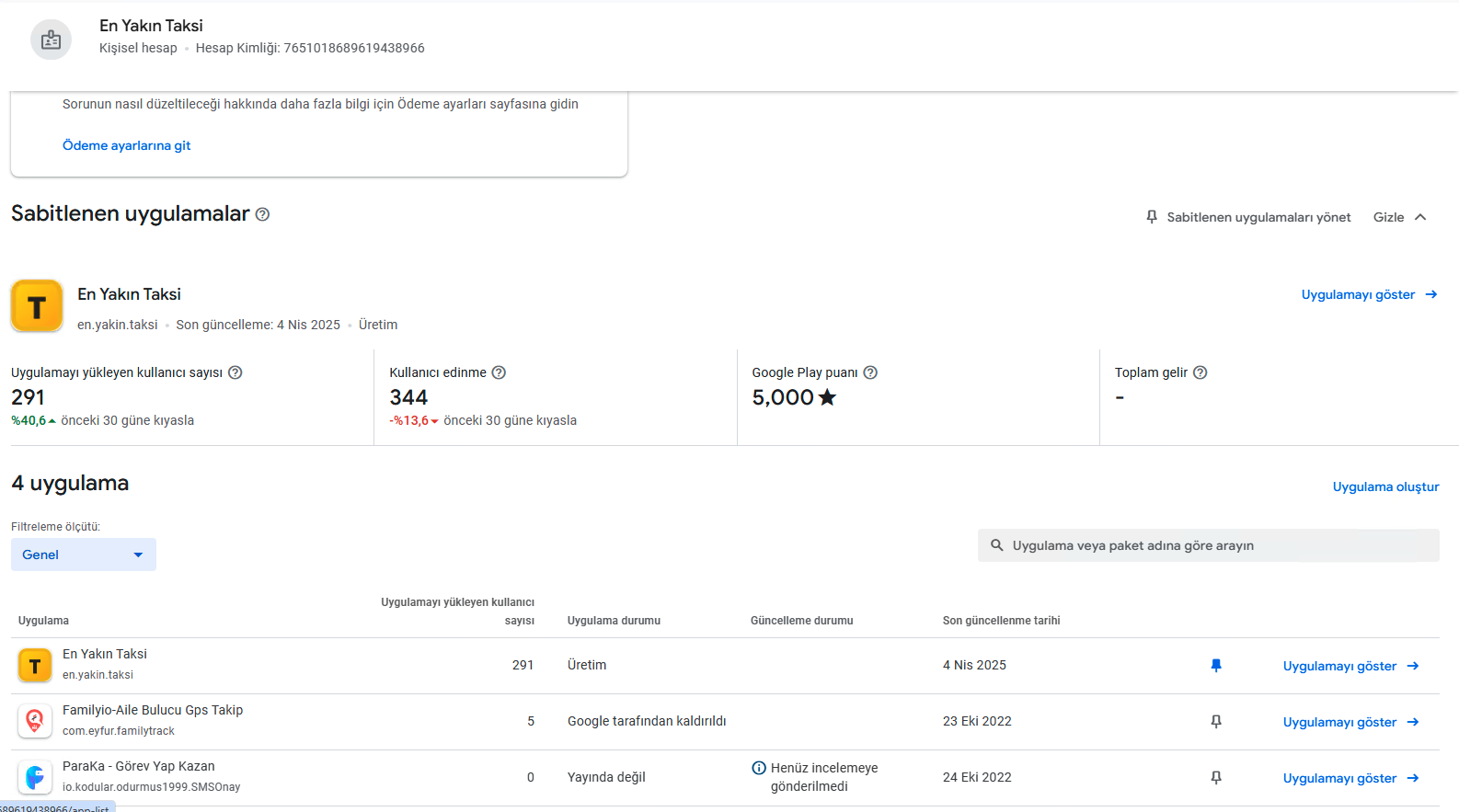Click the developer account badge icon
This screenshot has height=812, width=1459.
pos(52,40)
